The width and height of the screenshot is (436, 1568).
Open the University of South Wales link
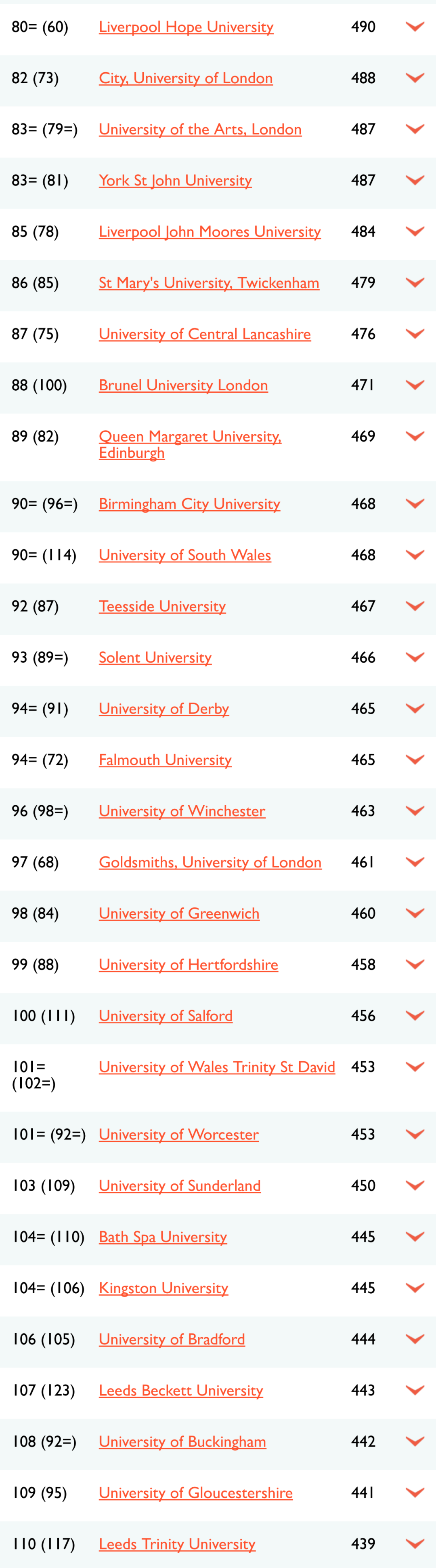click(x=185, y=555)
